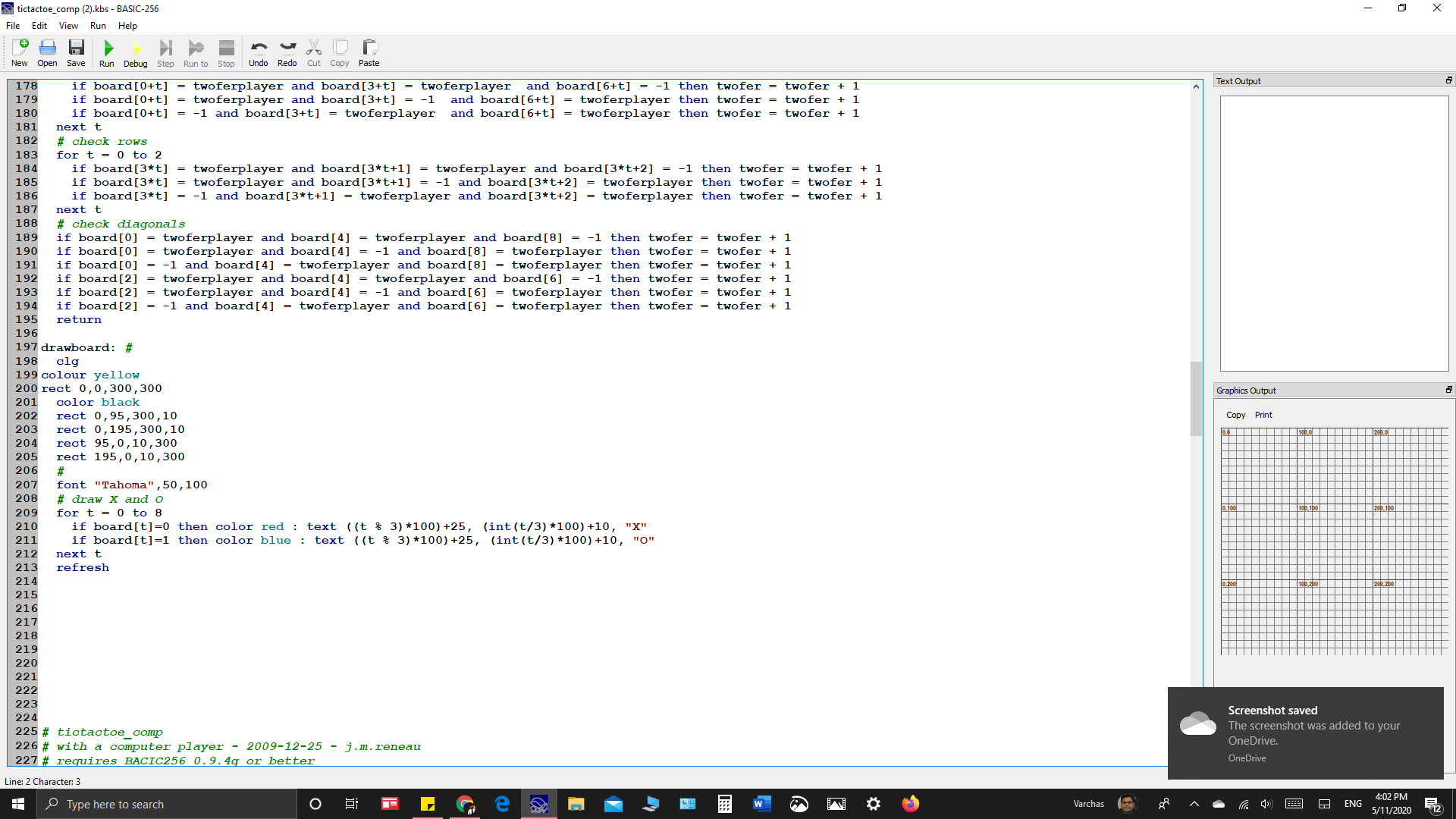The height and width of the screenshot is (819, 1456).
Task: Open the Action Center notifications icon
Action: tap(1433, 804)
